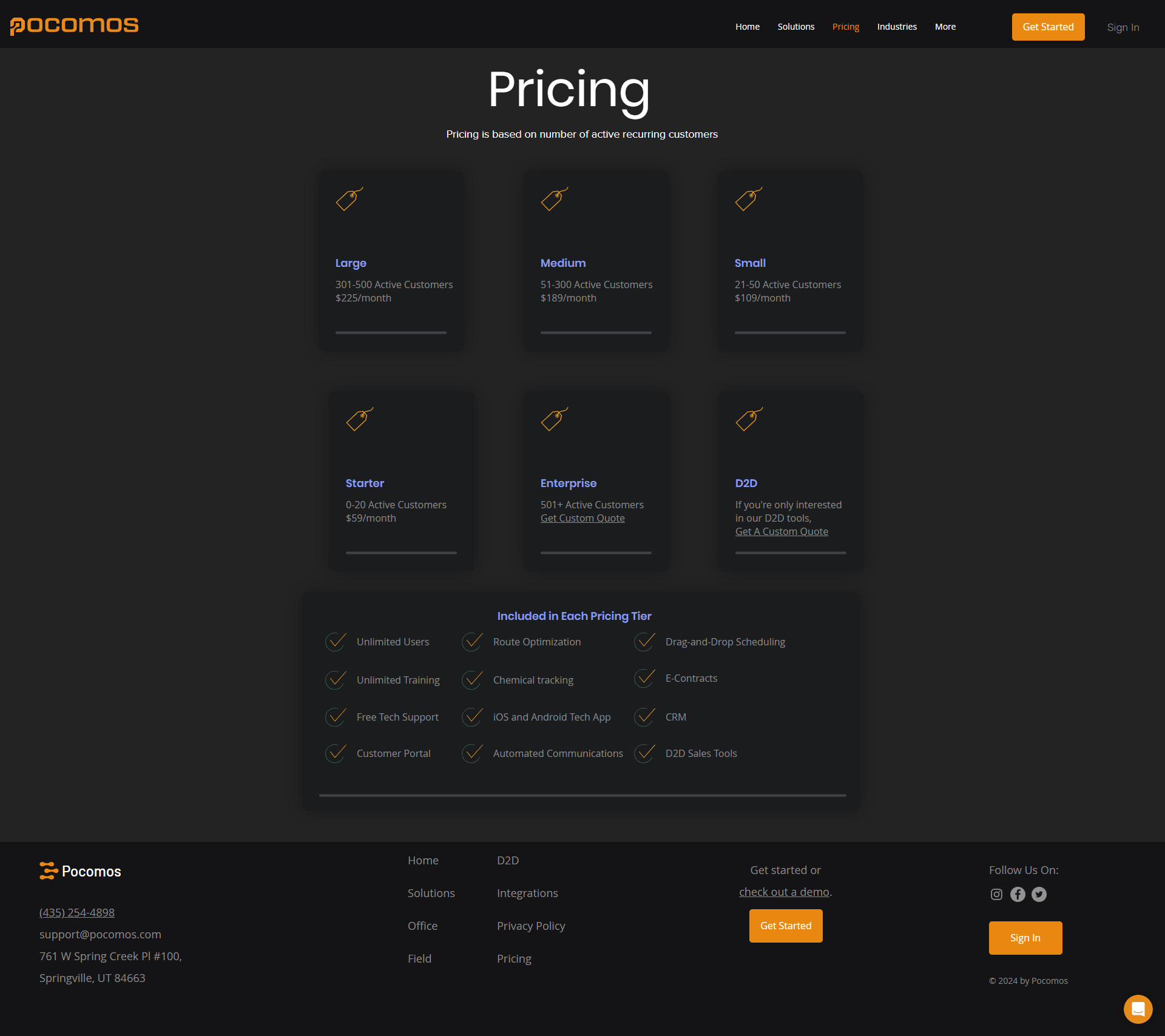Open the Industries navigation menu

click(896, 27)
